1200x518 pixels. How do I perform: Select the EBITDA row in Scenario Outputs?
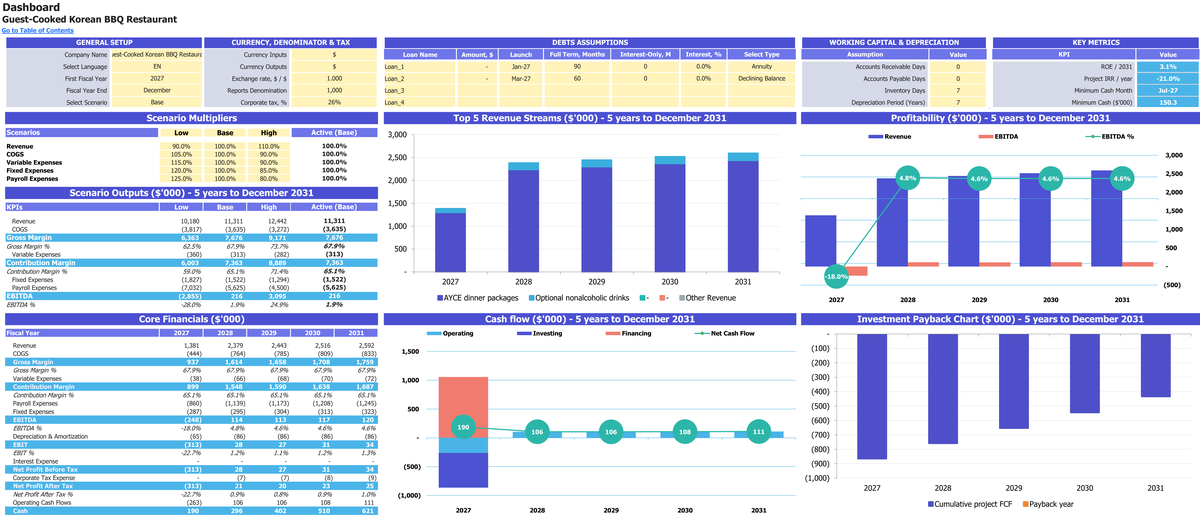(190, 296)
